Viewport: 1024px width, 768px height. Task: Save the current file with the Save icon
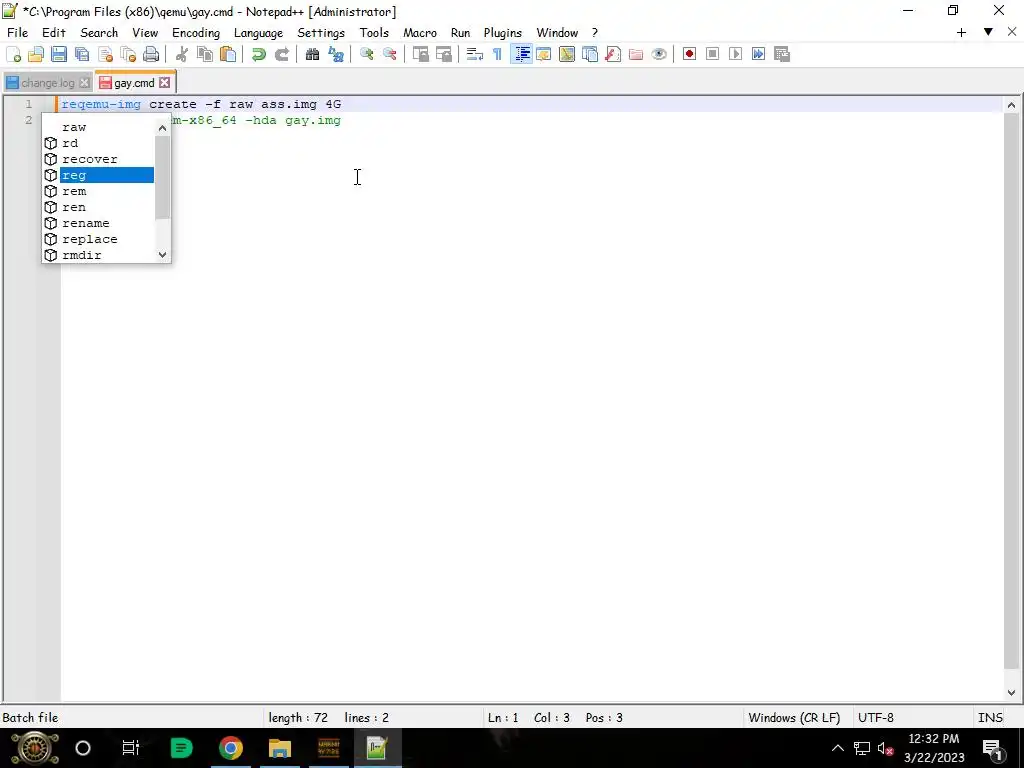point(59,54)
